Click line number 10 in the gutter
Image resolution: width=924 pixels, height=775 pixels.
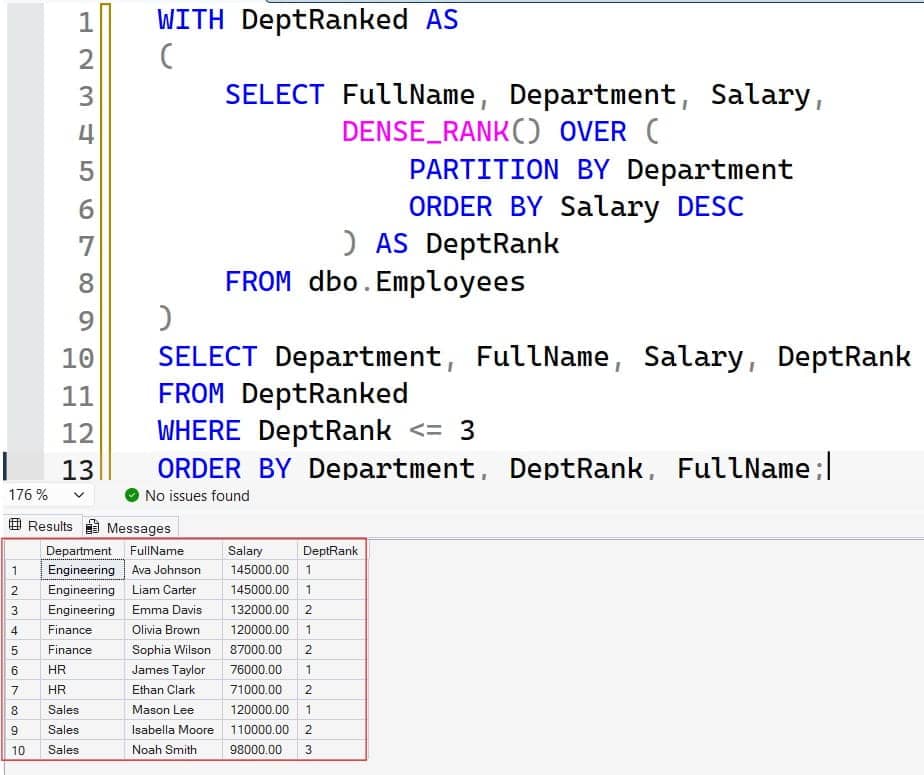point(78,358)
